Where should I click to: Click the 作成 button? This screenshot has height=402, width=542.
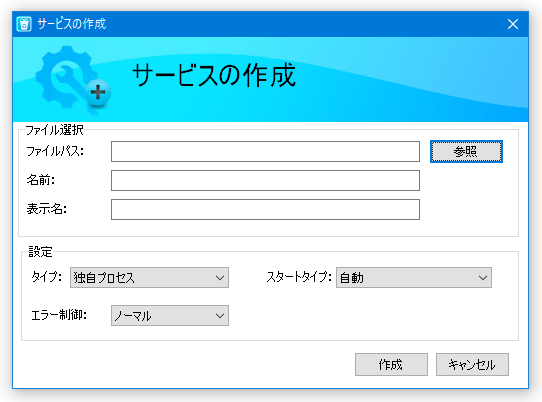point(391,364)
